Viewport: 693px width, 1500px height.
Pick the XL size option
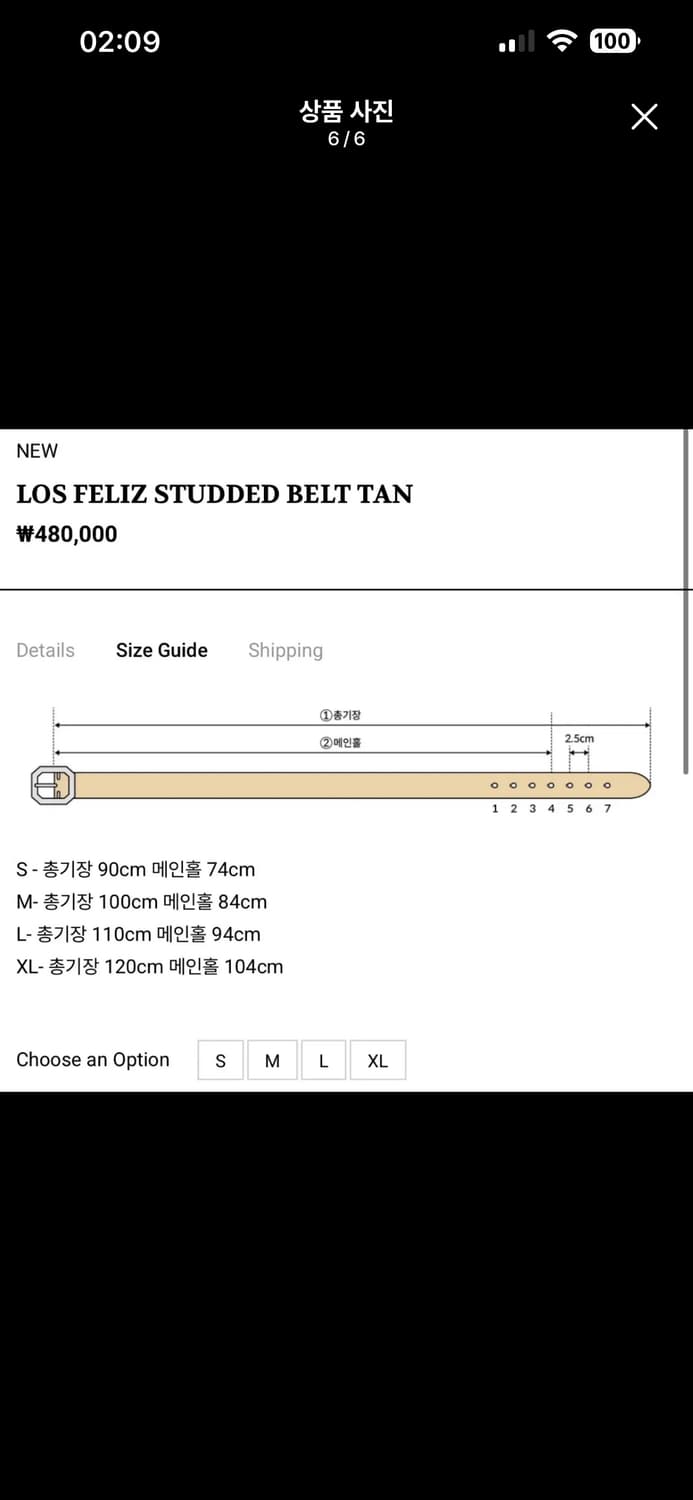(x=377, y=1061)
